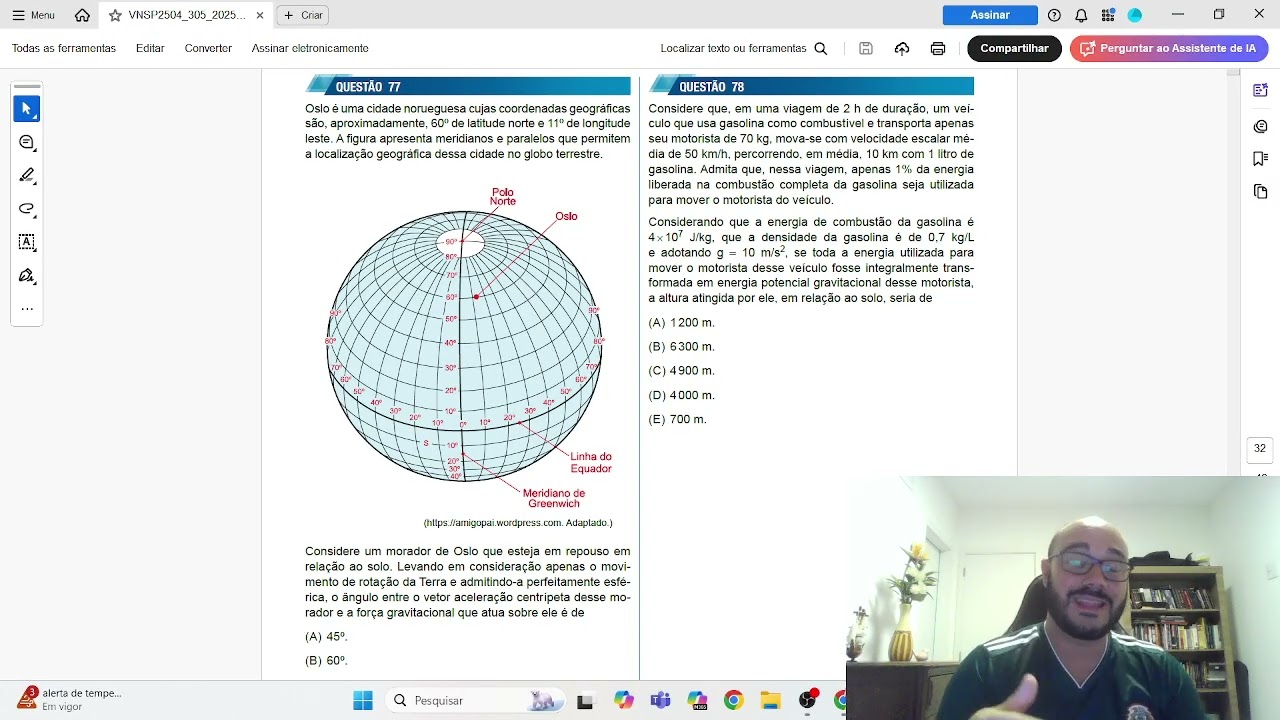This screenshot has width=1280, height=720.
Task: Choose the selection arrow tool
Action: tap(27, 108)
